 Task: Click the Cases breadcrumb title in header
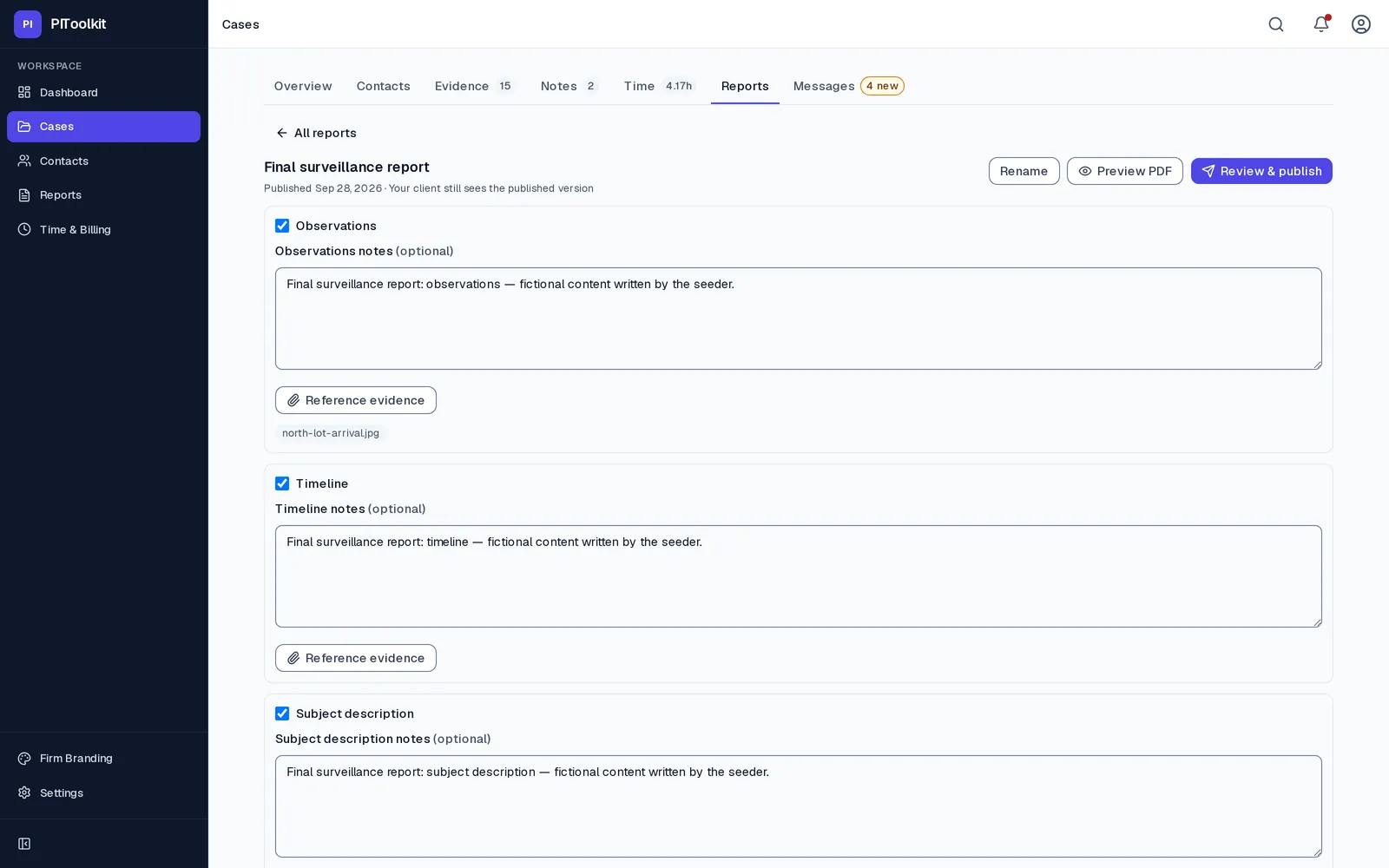point(240,24)
